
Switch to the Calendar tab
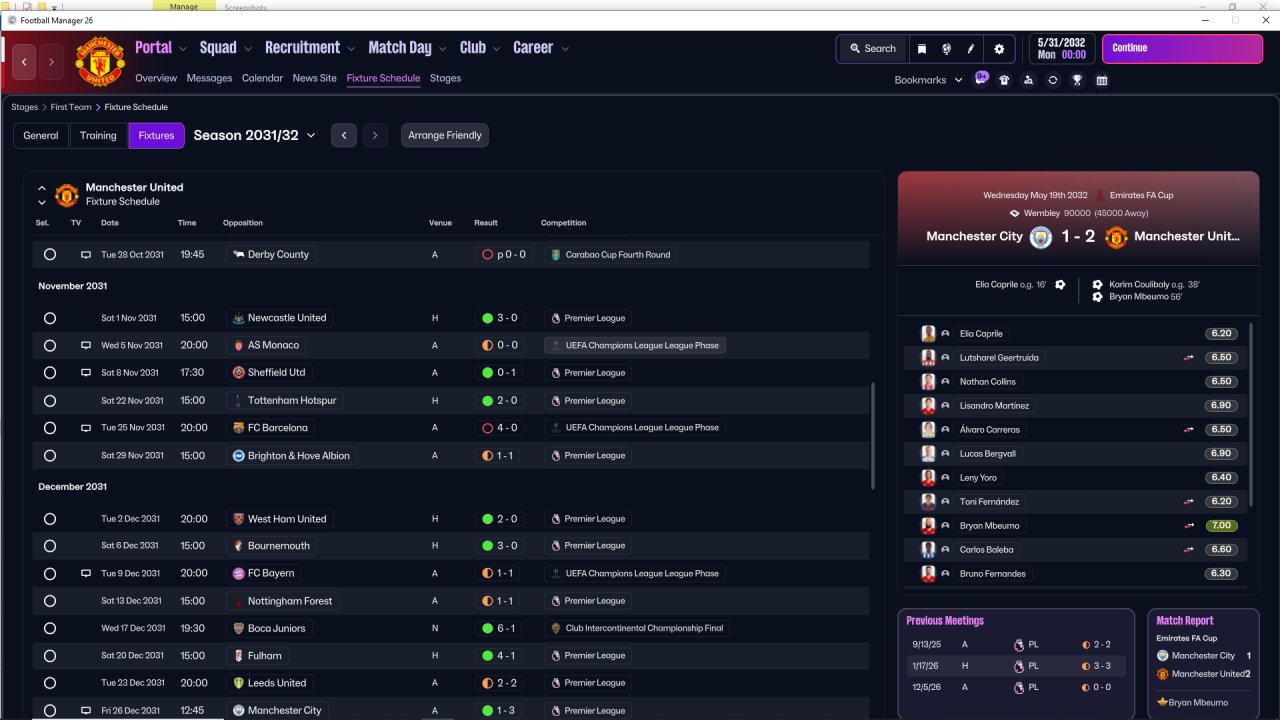262,78
